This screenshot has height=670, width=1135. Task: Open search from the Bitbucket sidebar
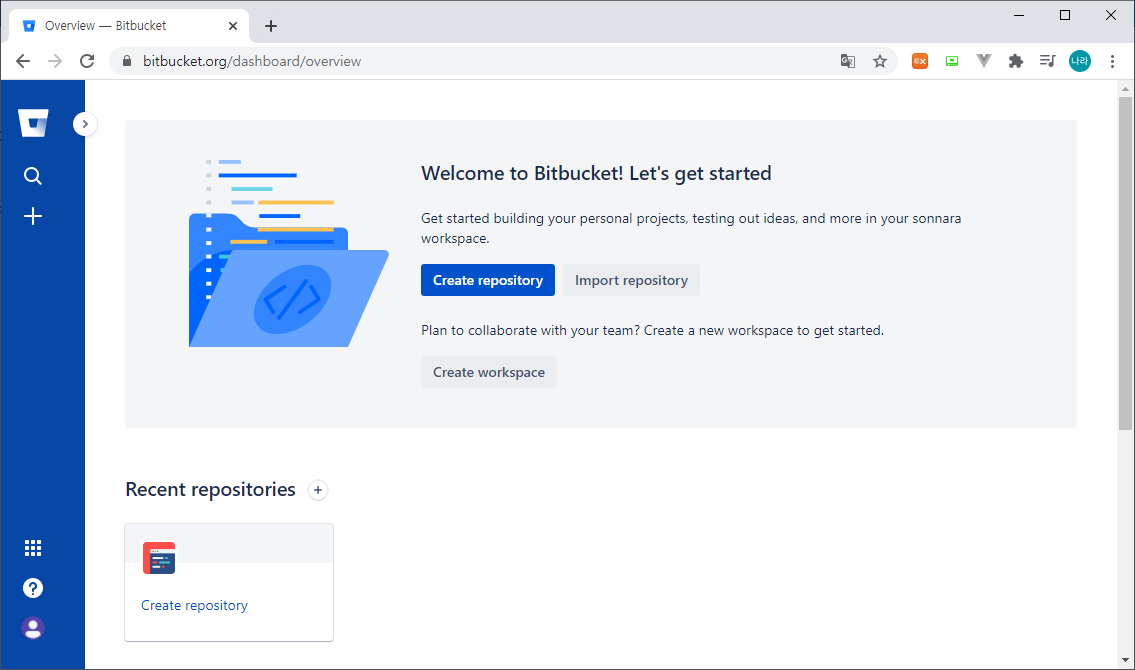[x=33, y=175]
